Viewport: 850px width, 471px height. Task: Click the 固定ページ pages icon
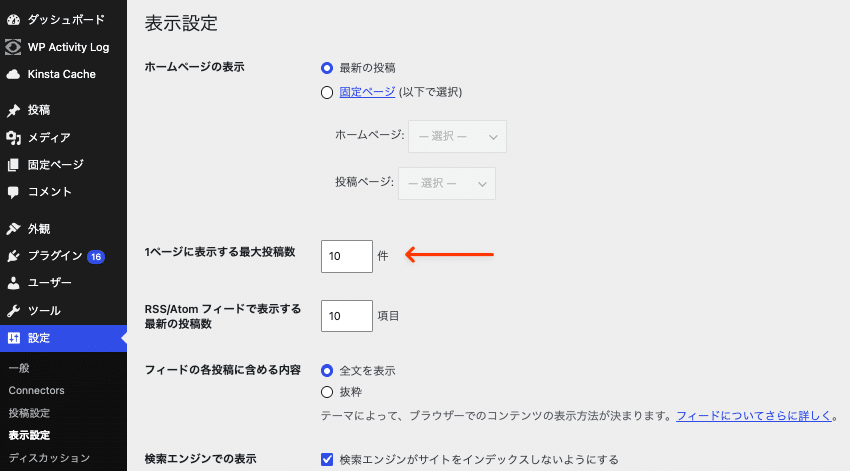pos(14,165)
